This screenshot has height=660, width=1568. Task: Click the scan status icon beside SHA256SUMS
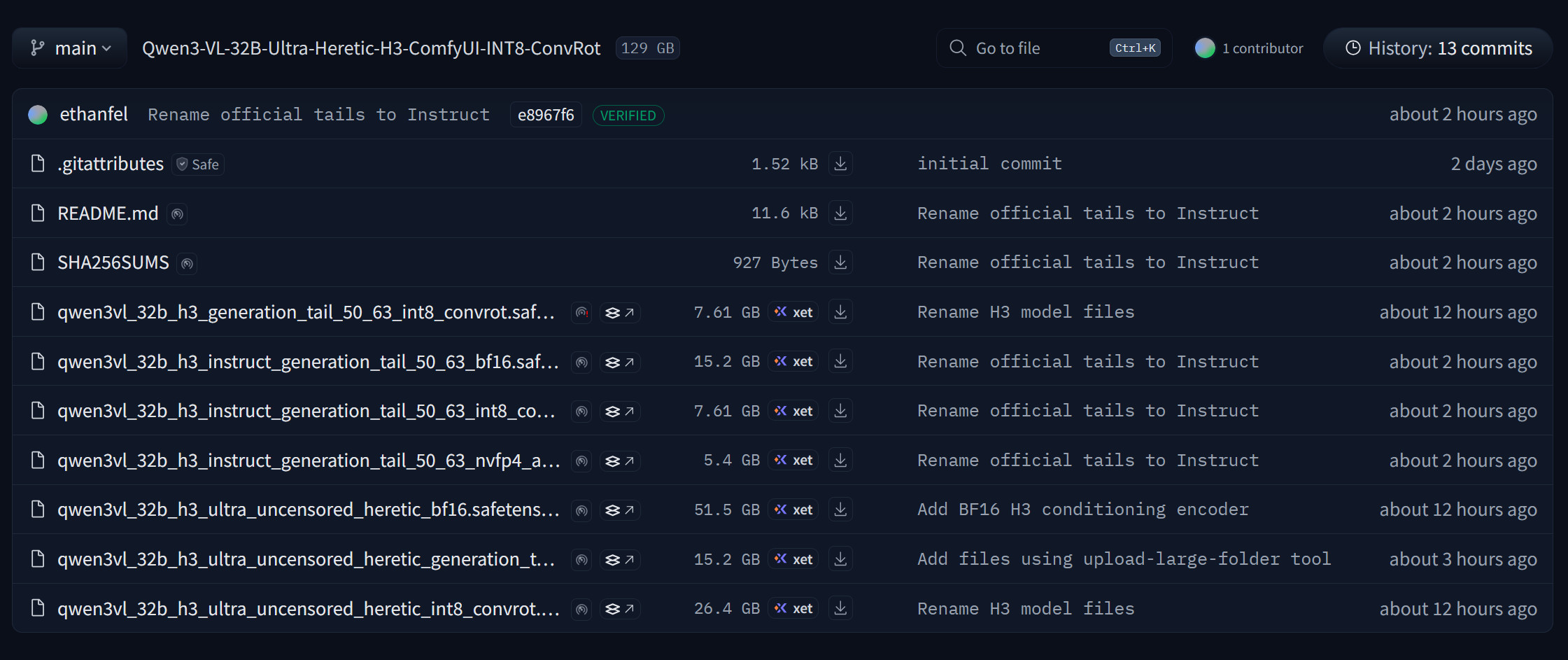(187, 264)
